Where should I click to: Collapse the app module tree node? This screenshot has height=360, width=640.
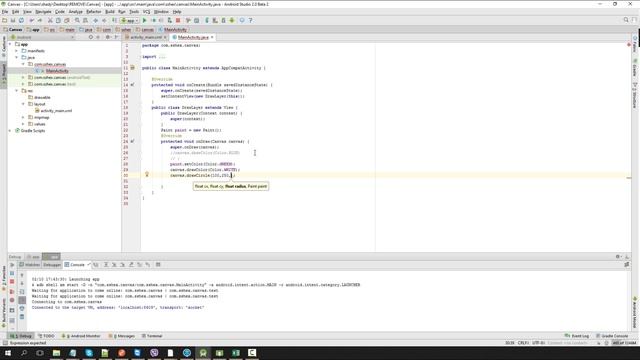pyautogui.click(x=10, y=44)
